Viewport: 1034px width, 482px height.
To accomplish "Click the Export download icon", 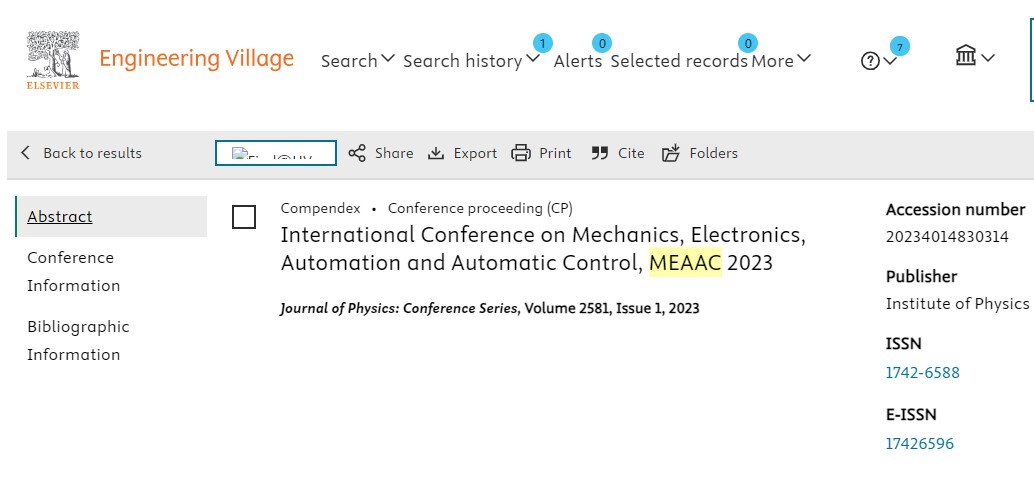I will coord(436,153).
